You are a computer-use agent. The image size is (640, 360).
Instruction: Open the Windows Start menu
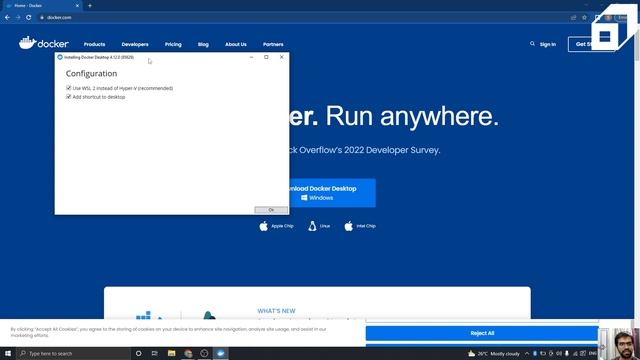point(8,353)
